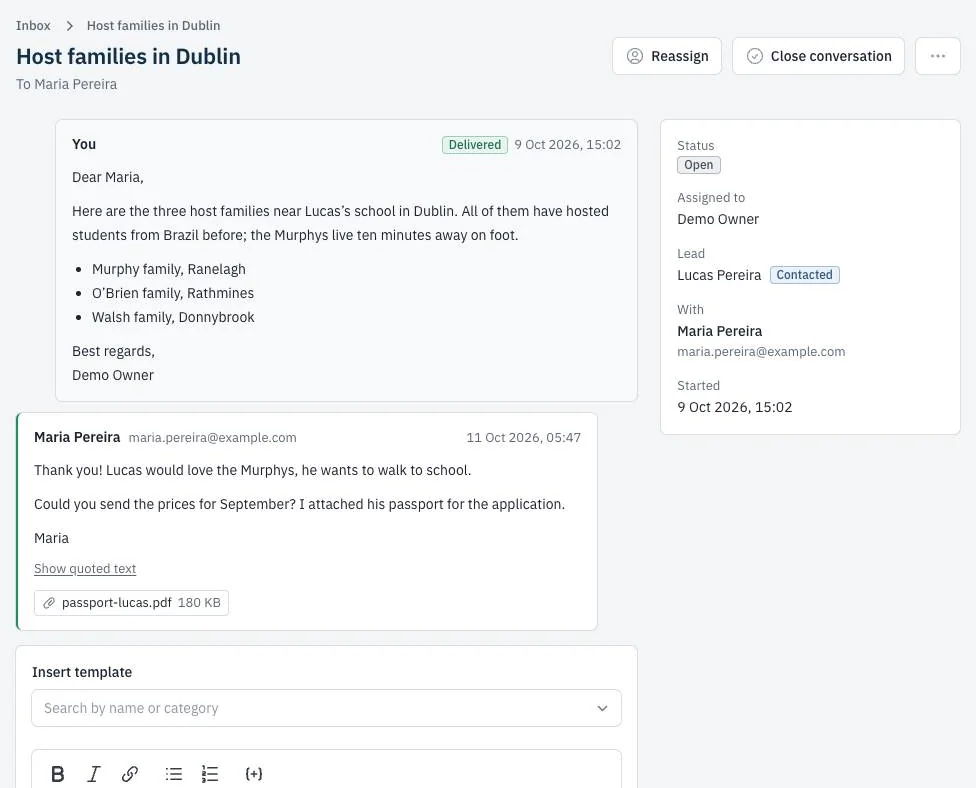Click the Reassign button

[667, 56]
